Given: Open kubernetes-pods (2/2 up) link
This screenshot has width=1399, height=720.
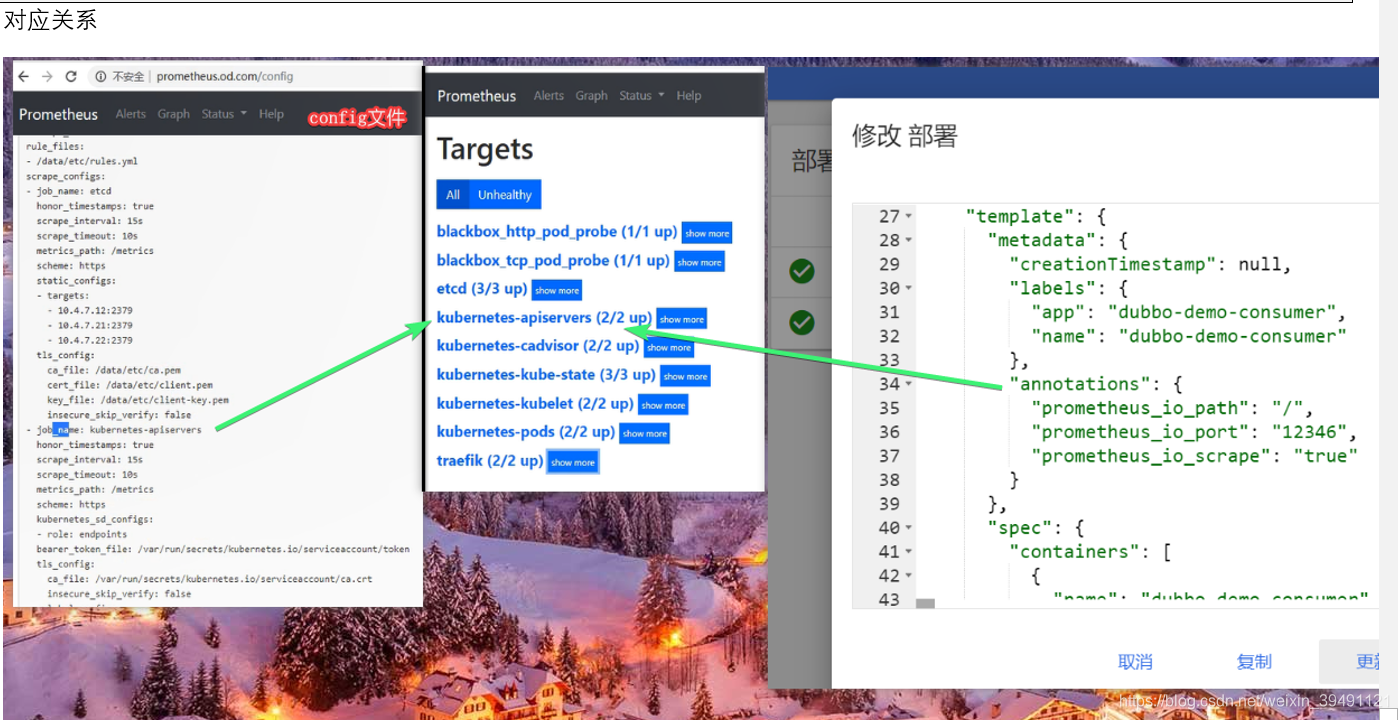Looking at the screenshot, I should point(526,432).
